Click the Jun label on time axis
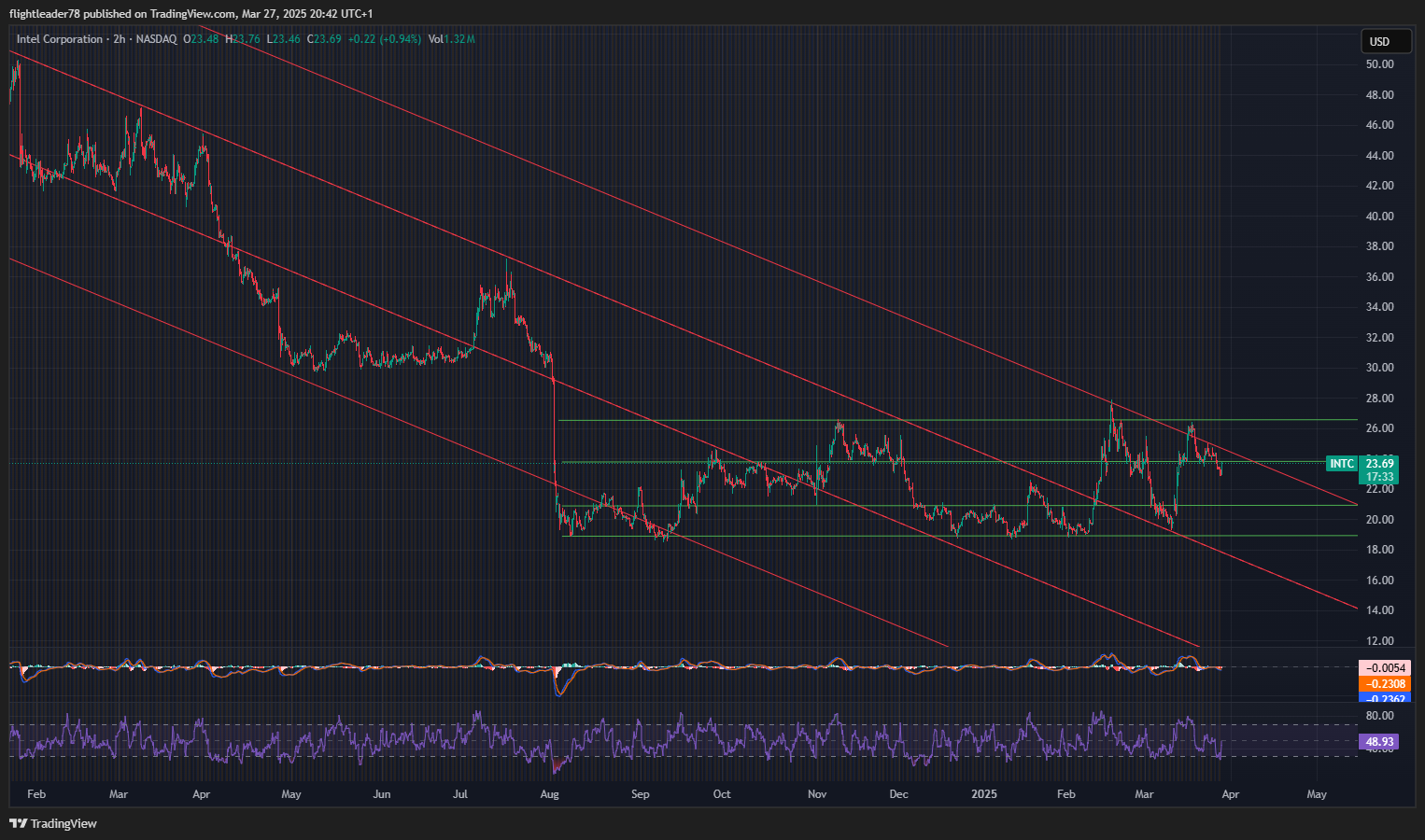Viewport: 1425px width, 840px height. (x=381, y=794)
